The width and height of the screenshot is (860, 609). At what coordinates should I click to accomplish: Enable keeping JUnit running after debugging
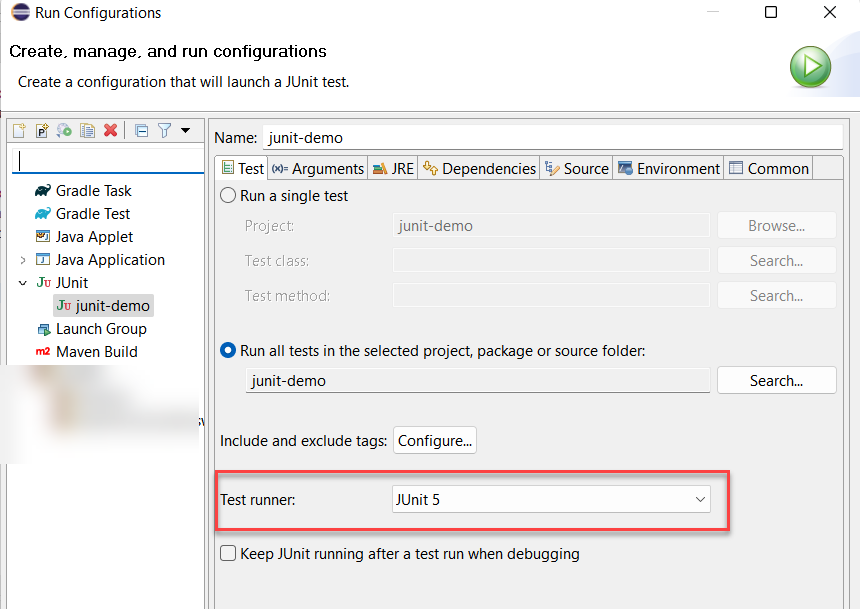coord(228,553)
